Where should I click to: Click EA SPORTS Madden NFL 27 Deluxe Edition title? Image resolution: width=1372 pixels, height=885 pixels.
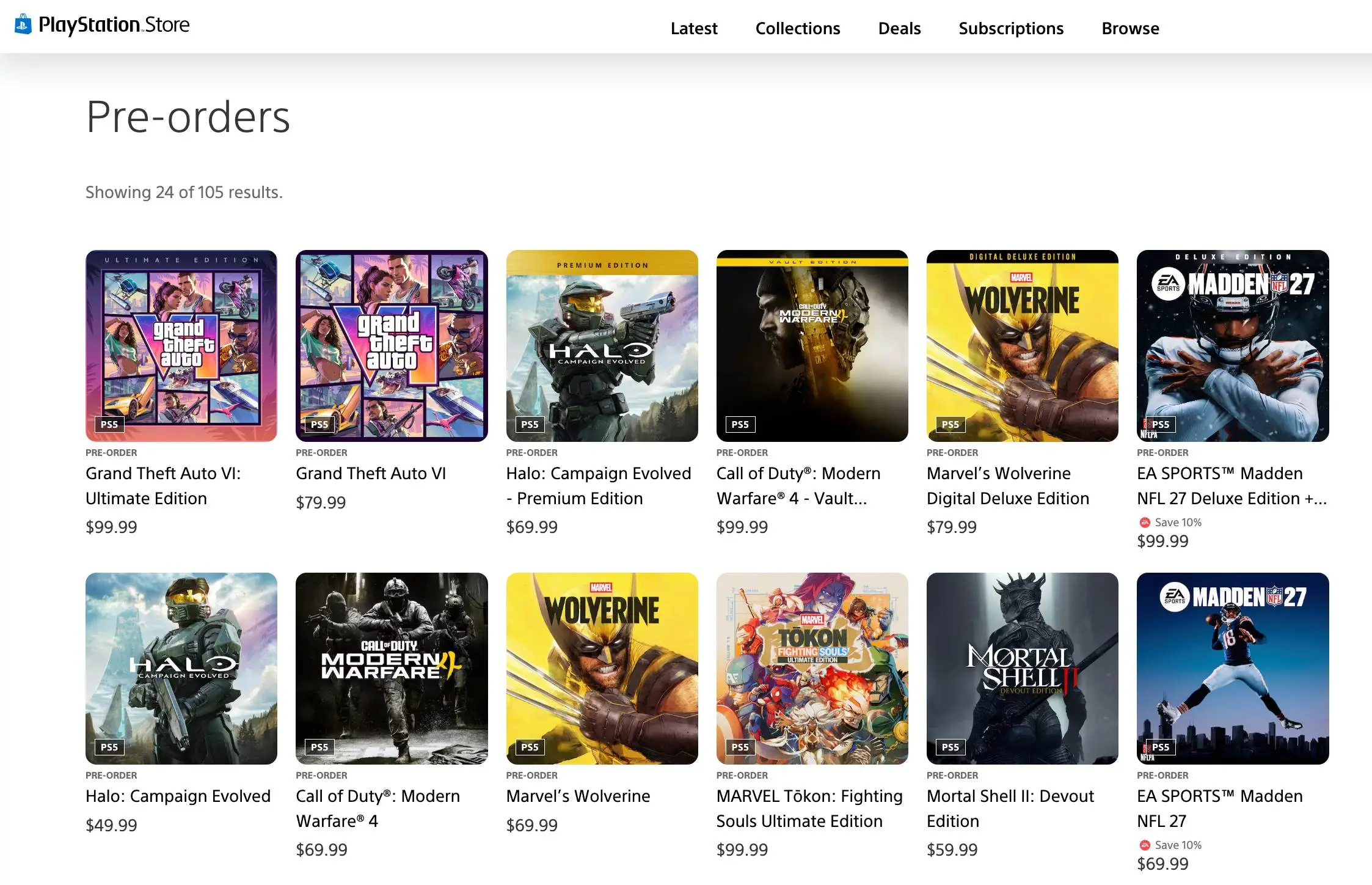click(x=1232, y=486)
